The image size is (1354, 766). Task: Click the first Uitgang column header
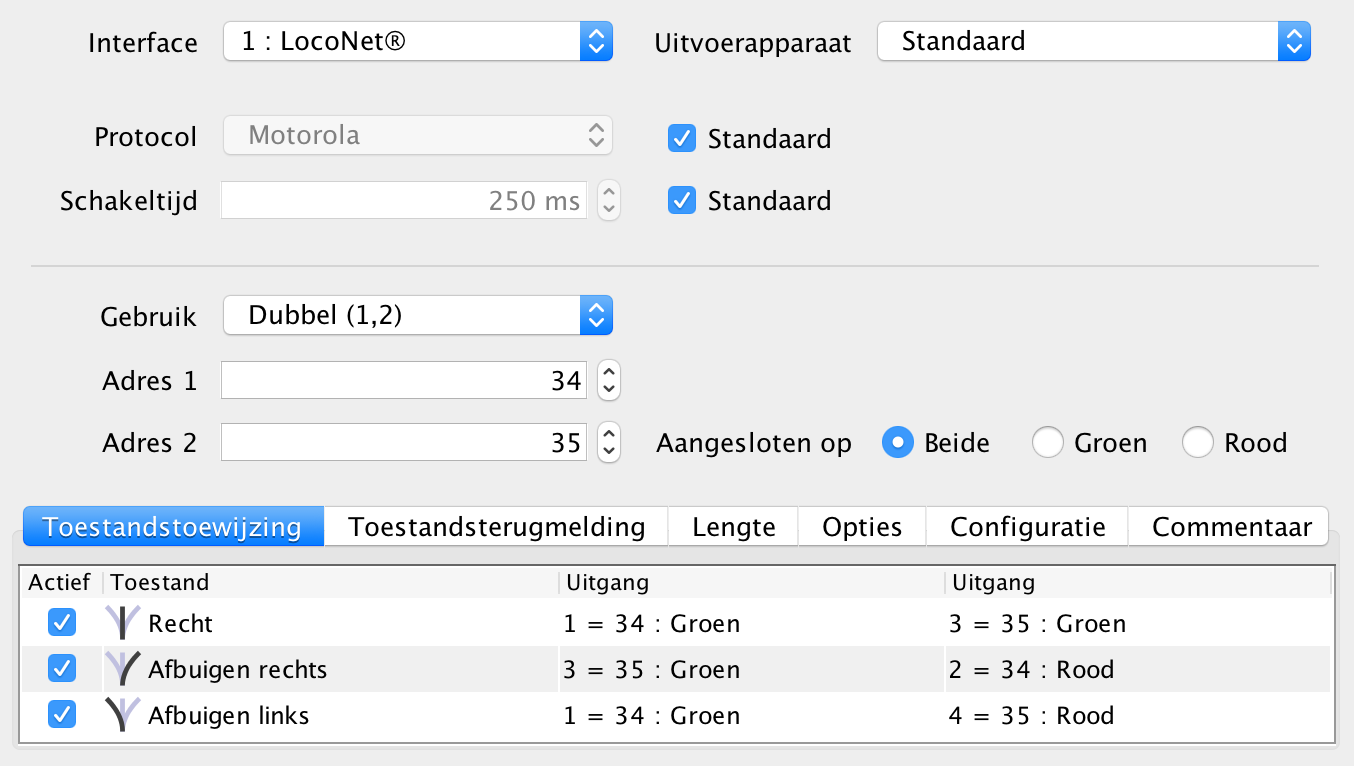pos(750,582)
